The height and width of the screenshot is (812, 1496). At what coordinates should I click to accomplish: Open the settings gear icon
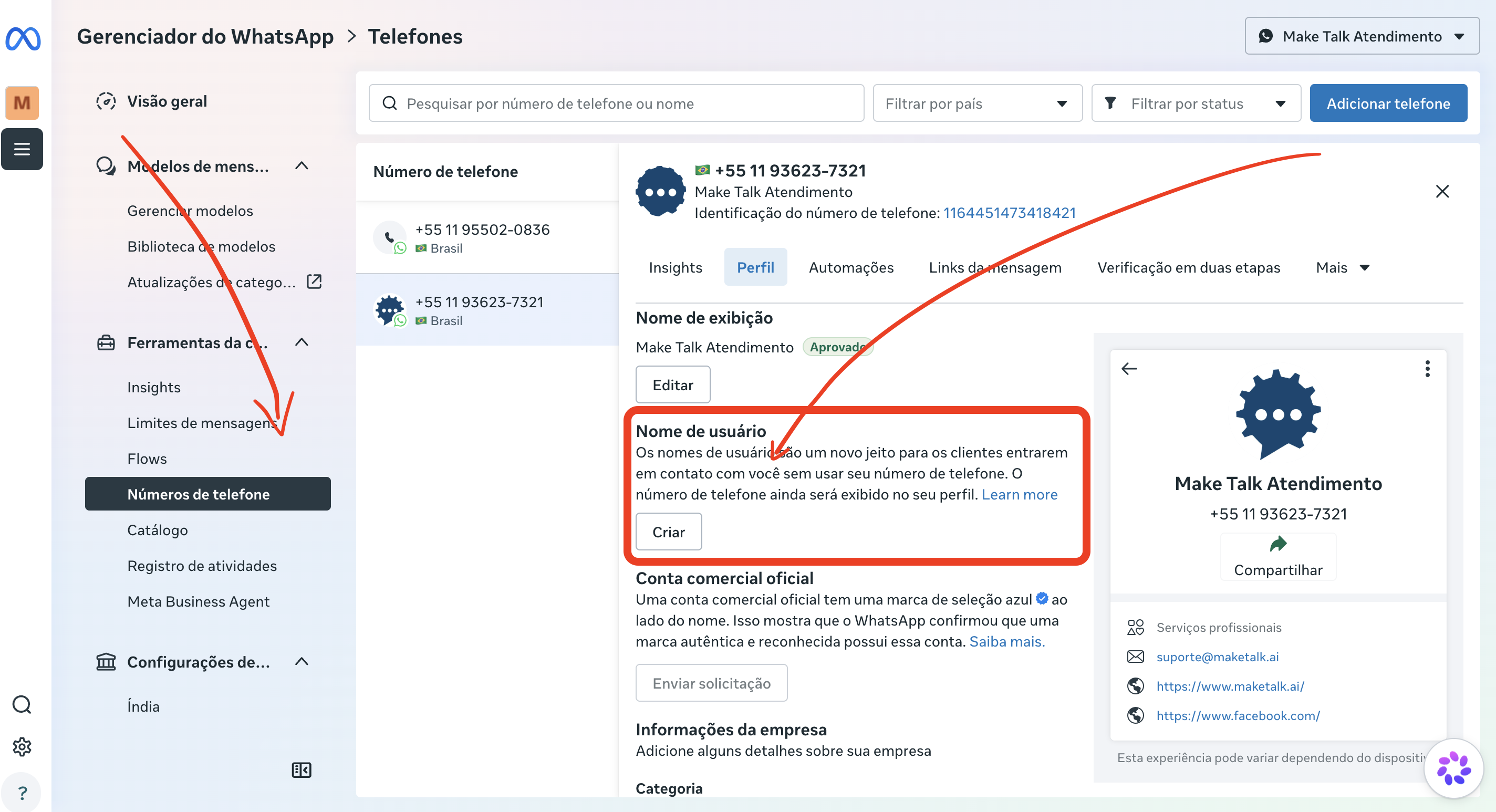pos(22,747)
